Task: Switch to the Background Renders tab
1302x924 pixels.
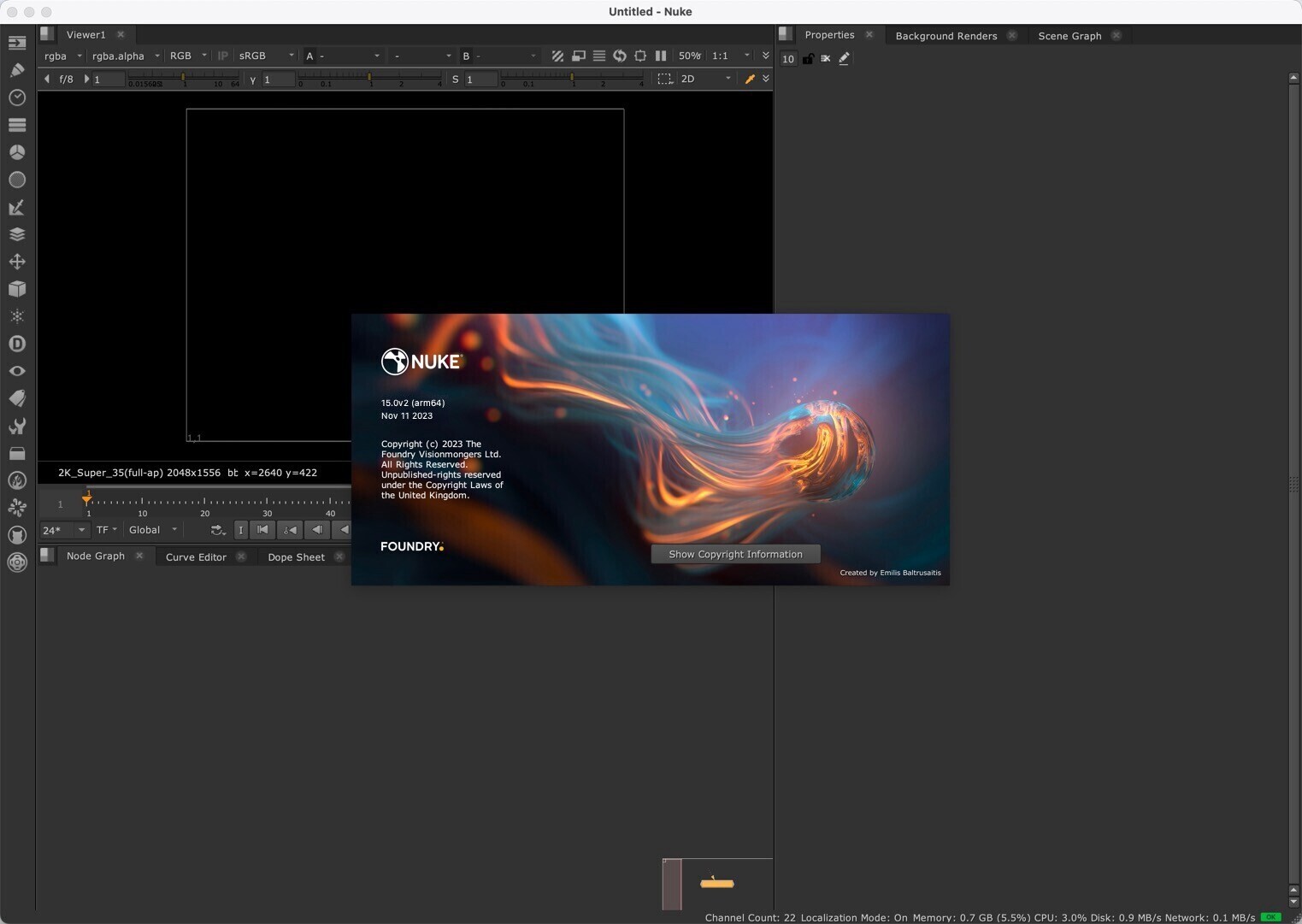Action: point(946,35)
